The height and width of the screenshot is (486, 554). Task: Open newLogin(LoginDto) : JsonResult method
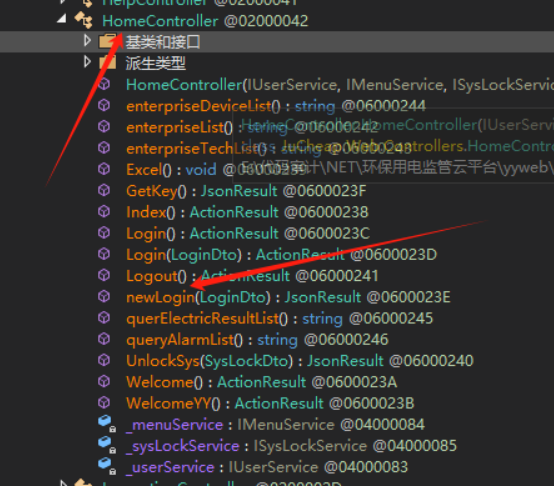click(288, 297)
